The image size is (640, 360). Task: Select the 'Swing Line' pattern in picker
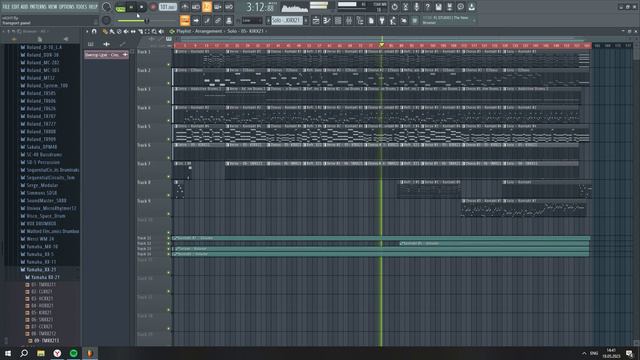(x=106, y=55)
